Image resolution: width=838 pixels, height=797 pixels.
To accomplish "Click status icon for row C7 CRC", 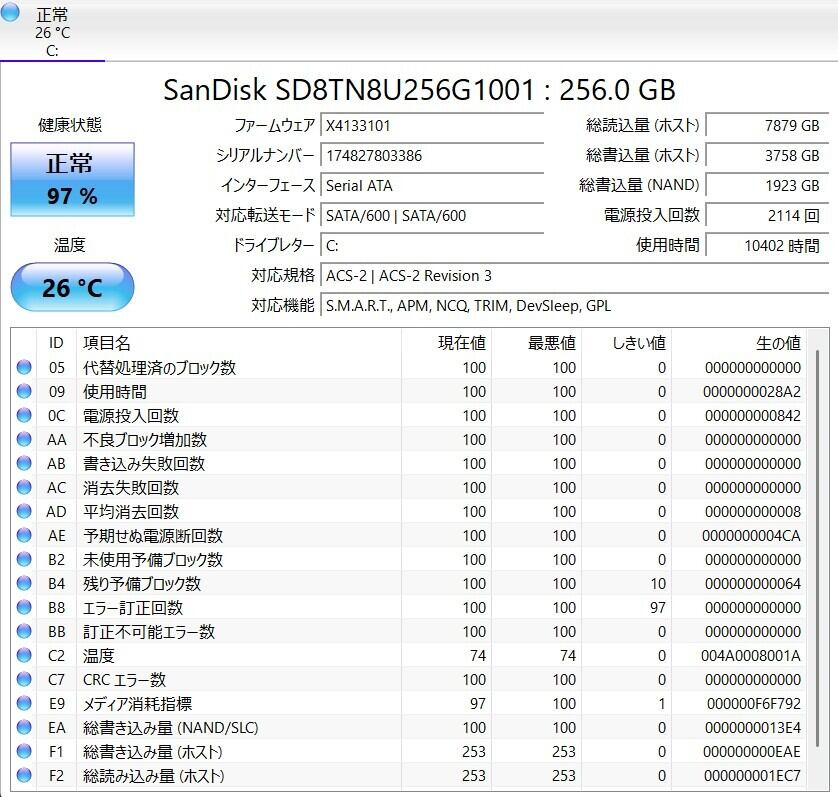I will point(24,679).
